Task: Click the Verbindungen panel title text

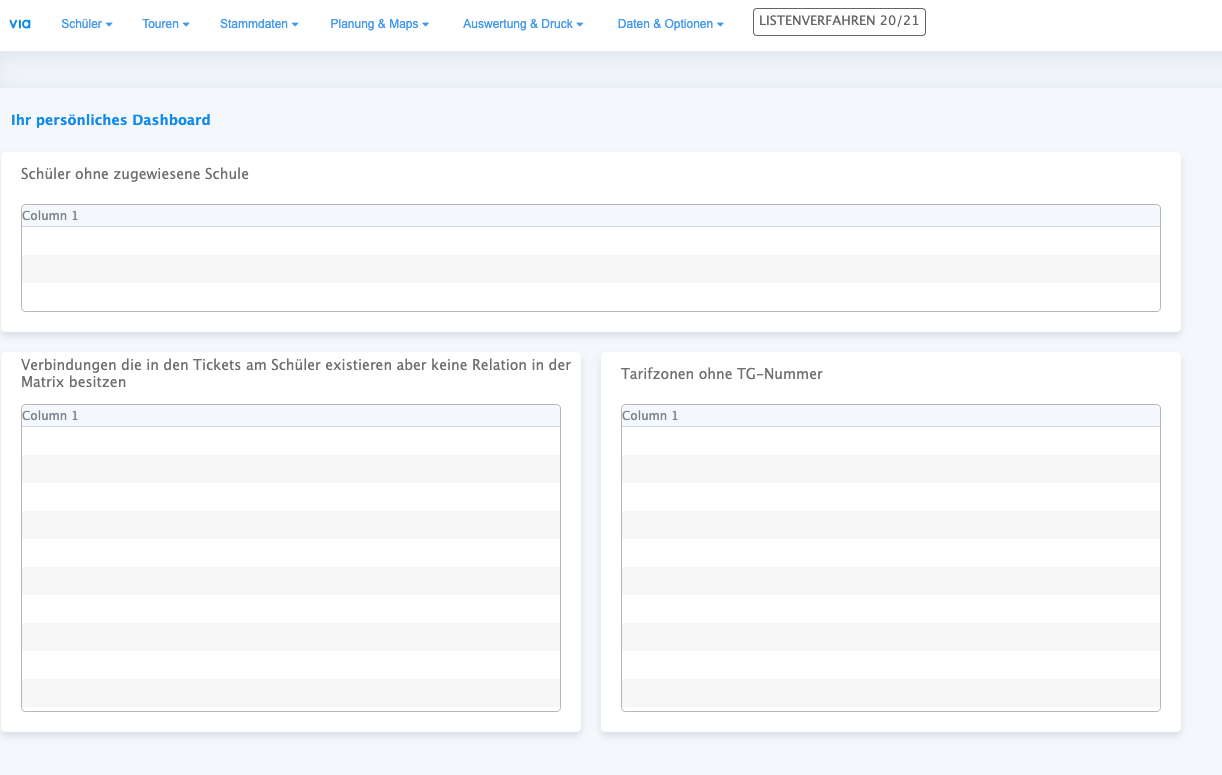Action: 295,373
